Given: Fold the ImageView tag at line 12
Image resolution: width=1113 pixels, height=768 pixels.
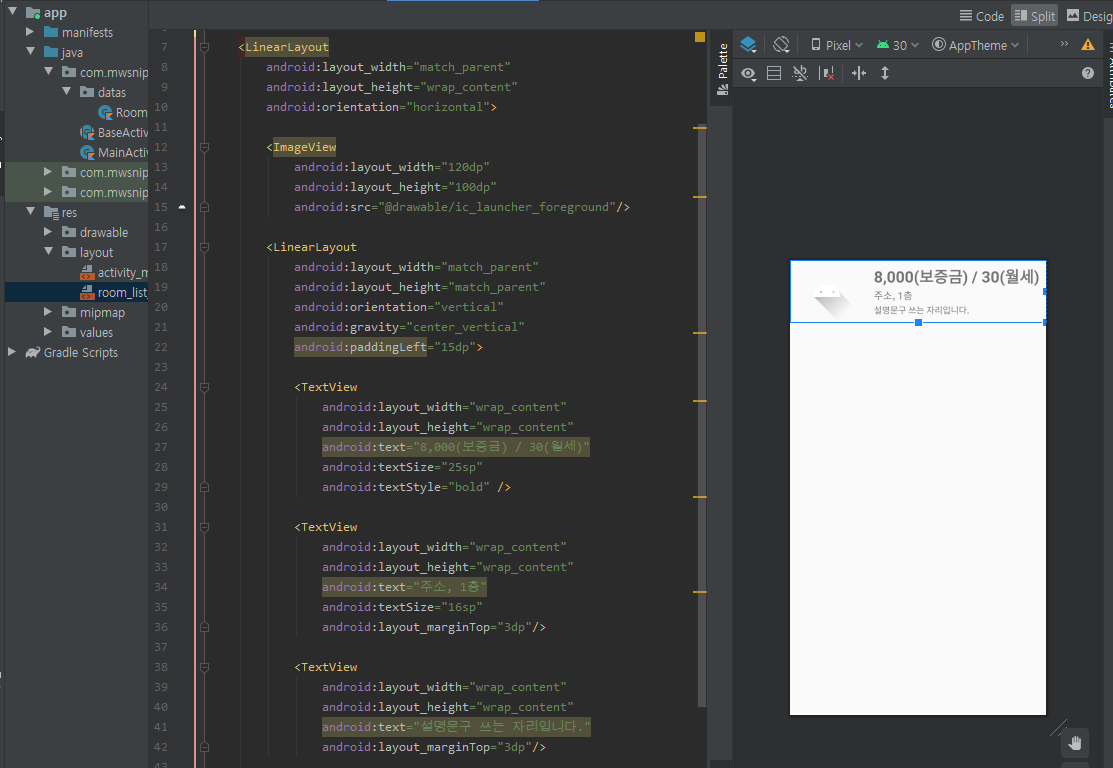Looking at the screenshot, I should [204, 147].
